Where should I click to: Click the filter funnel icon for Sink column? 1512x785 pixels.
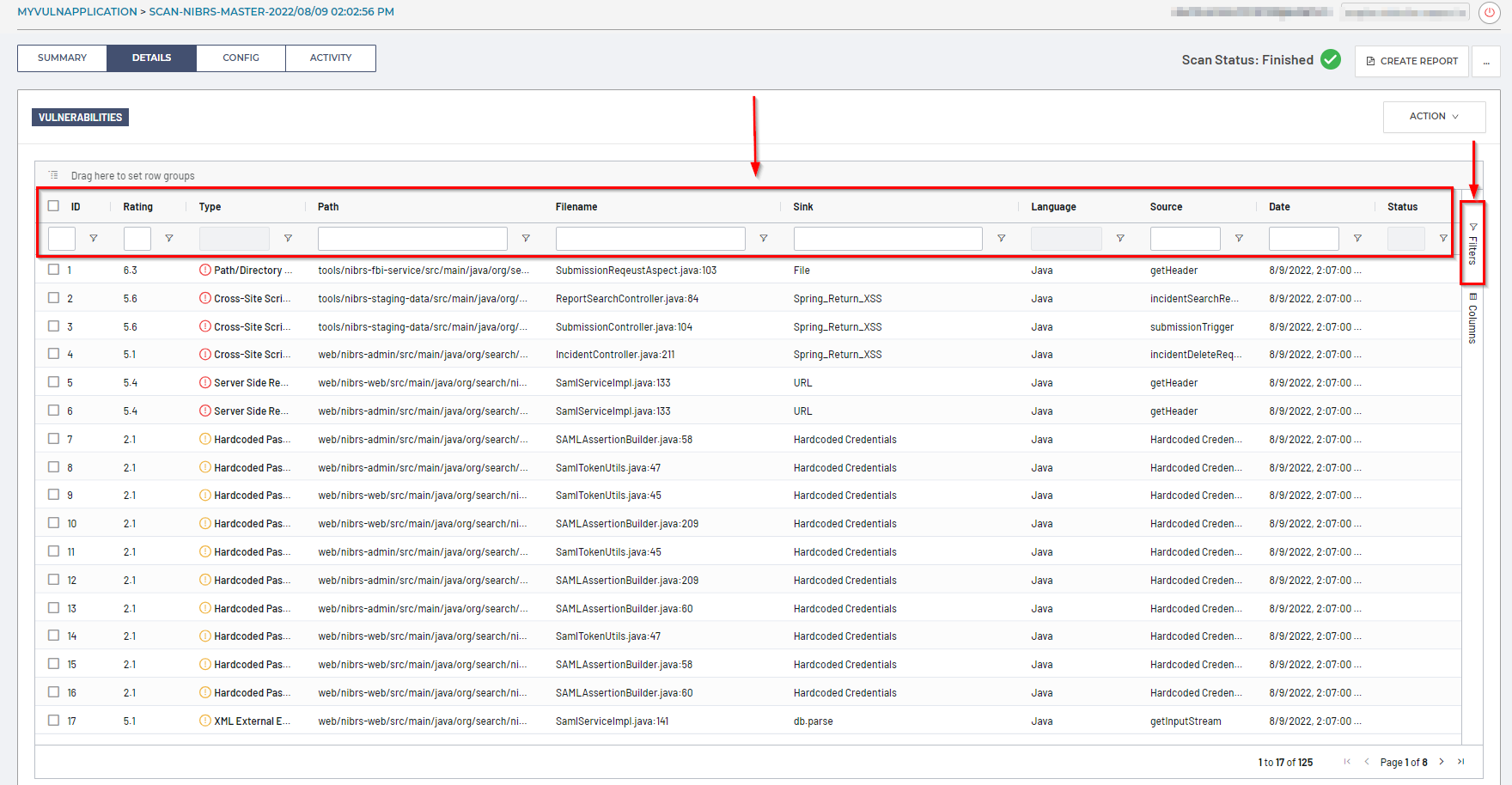click(1001, 239)
